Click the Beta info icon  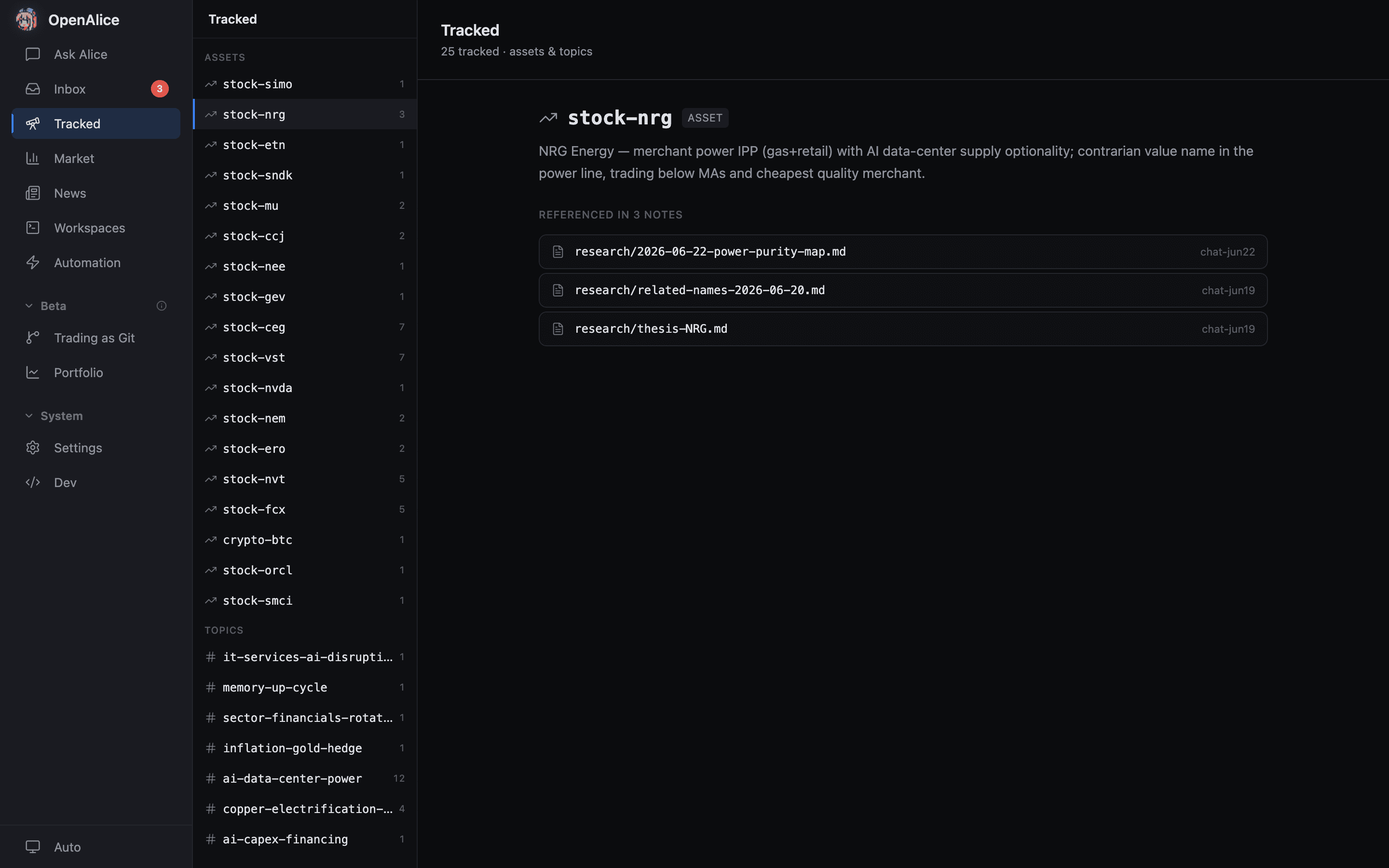[161, 306]
